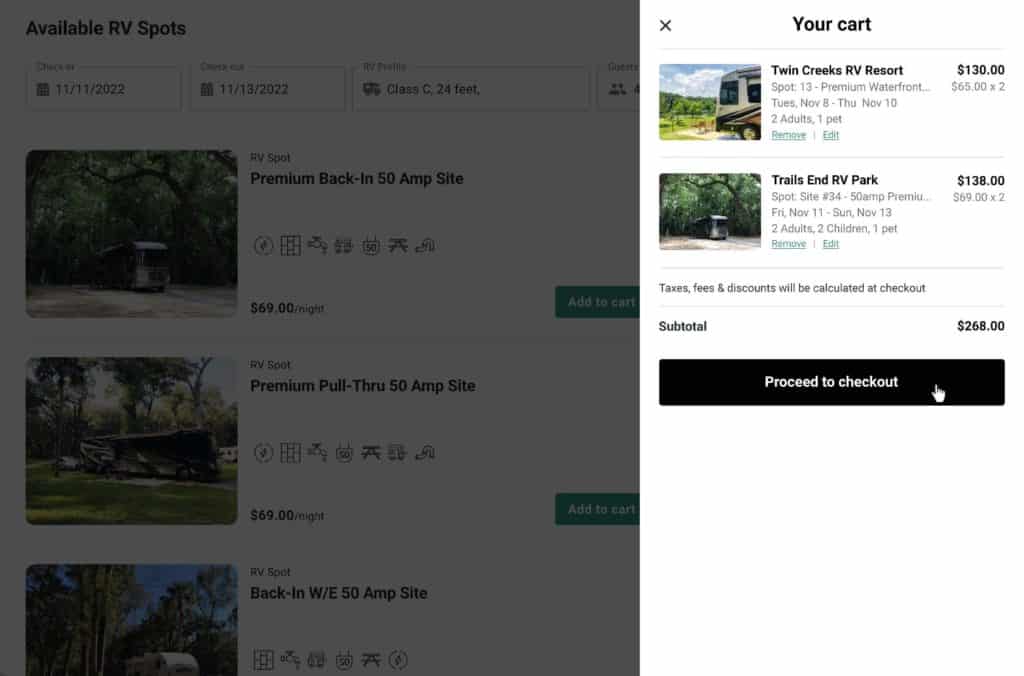Click the water faucet icon on Premium Pull-Thru site
Screen dimensions: 1024x676
coord(317,452)
